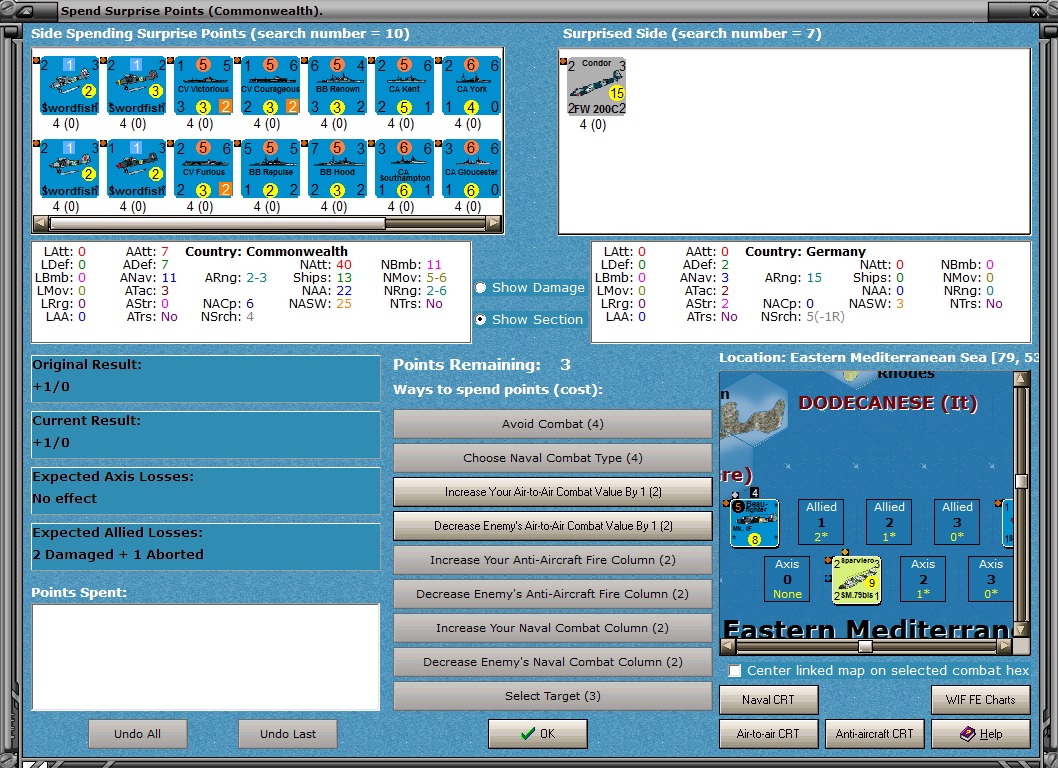This screenshot has width=1058, height=768.
Task: Select the BB Repulse battleship counter
Action: coord(270,169)
